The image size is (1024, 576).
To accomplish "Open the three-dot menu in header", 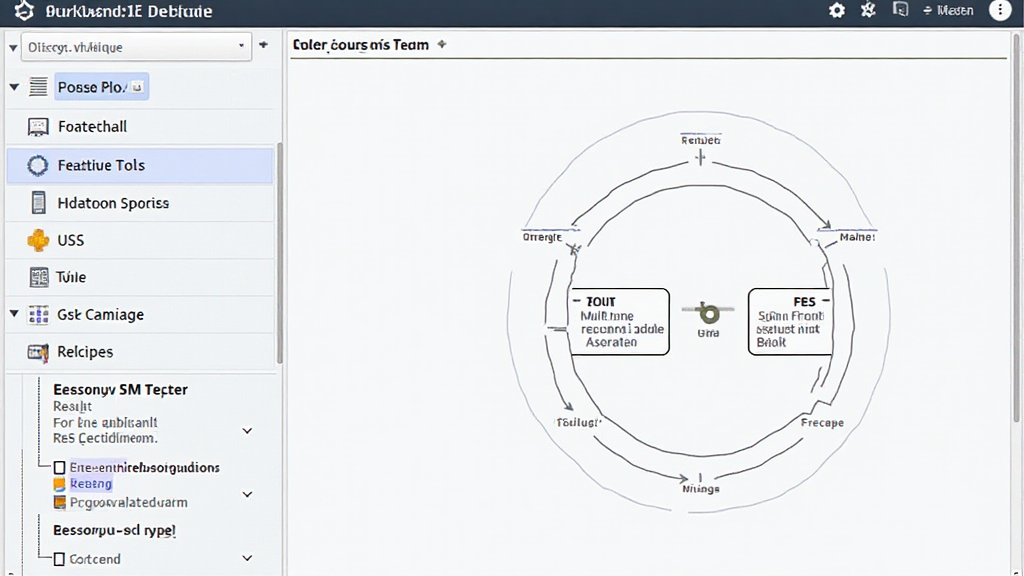I will click(x=999, y=11).
